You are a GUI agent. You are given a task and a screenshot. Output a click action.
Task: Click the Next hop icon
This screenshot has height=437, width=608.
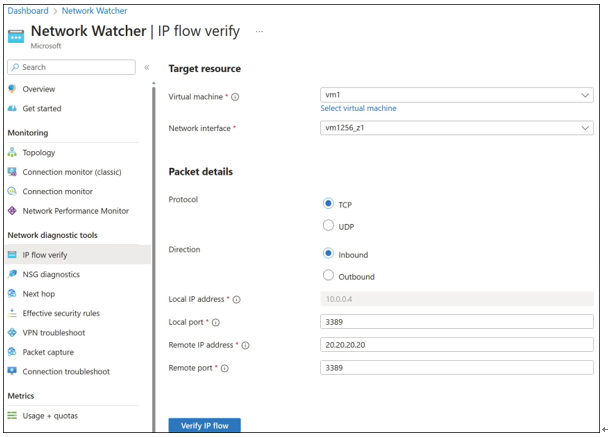pyautogui.click(x=12, y=294)
